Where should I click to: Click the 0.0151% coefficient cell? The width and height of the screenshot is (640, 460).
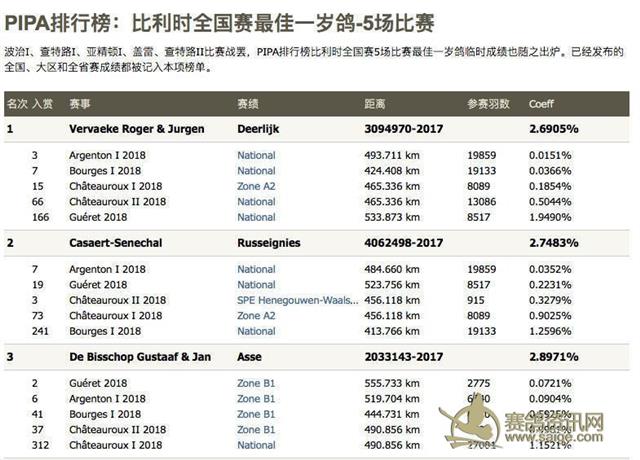tap(550, 156)
